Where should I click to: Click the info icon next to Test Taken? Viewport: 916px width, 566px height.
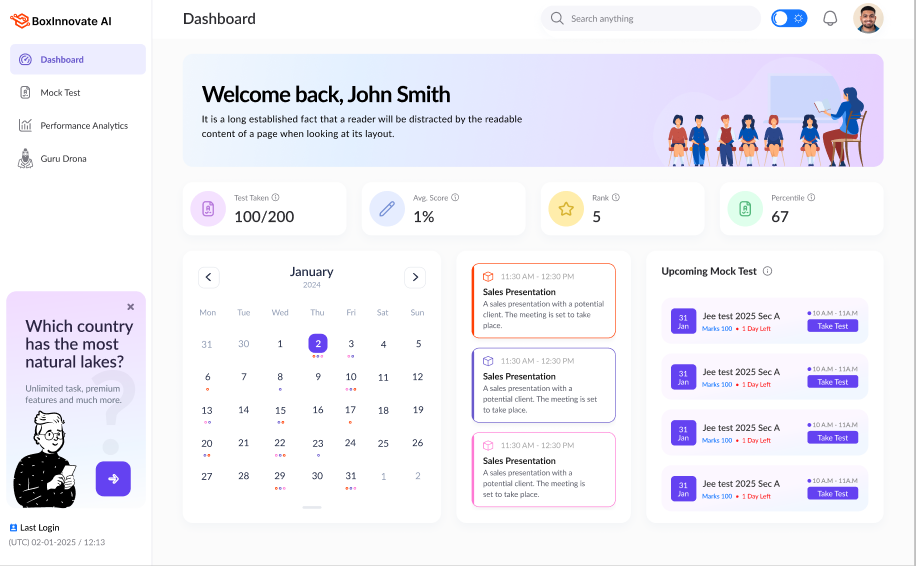(276, 198)
